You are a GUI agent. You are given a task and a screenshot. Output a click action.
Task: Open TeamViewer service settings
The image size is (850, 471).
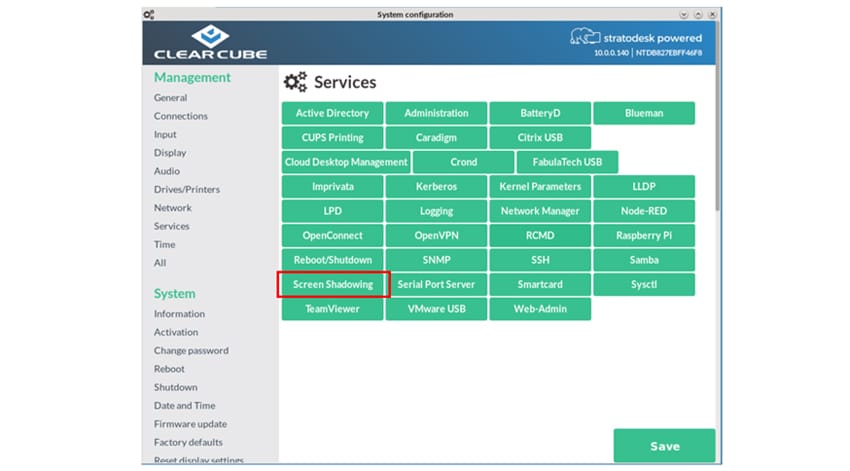(x=332, y=308)
